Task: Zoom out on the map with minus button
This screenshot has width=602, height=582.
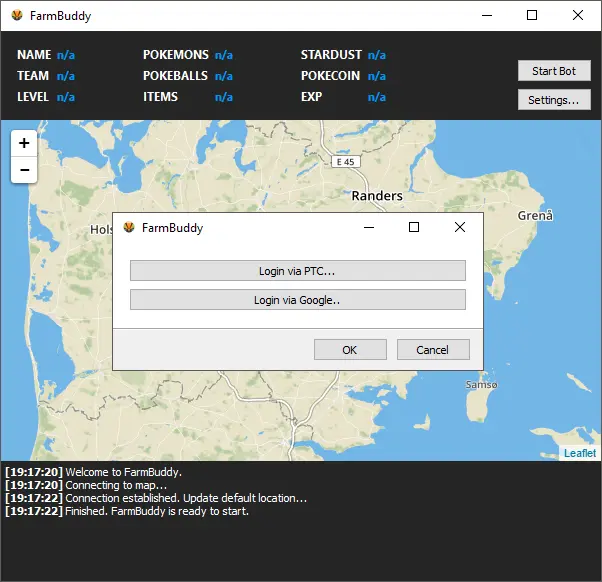Action: pos(24,171)
